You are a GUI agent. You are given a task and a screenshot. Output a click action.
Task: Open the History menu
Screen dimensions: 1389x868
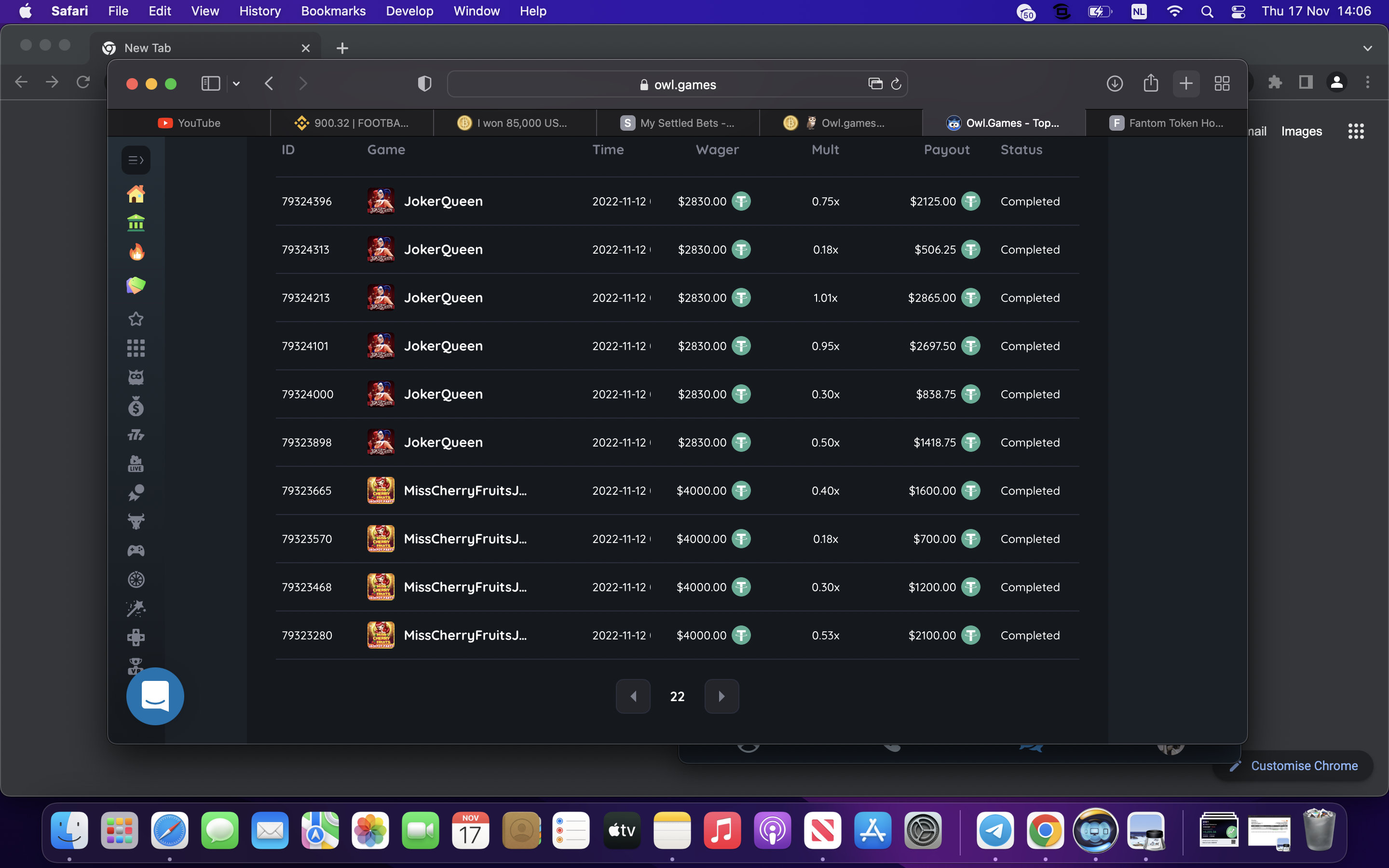(x=259, y=11)
